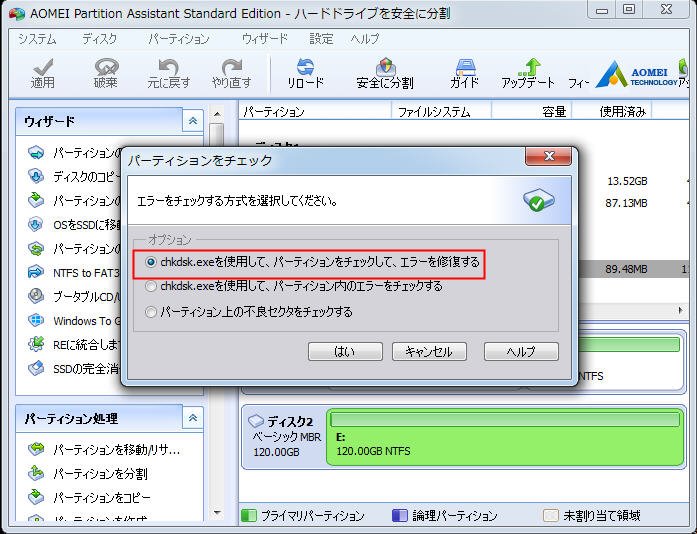Viewport: 697px width, 534px height.
Task: Click the 容量 column header
Action: [x=531, y=111]
